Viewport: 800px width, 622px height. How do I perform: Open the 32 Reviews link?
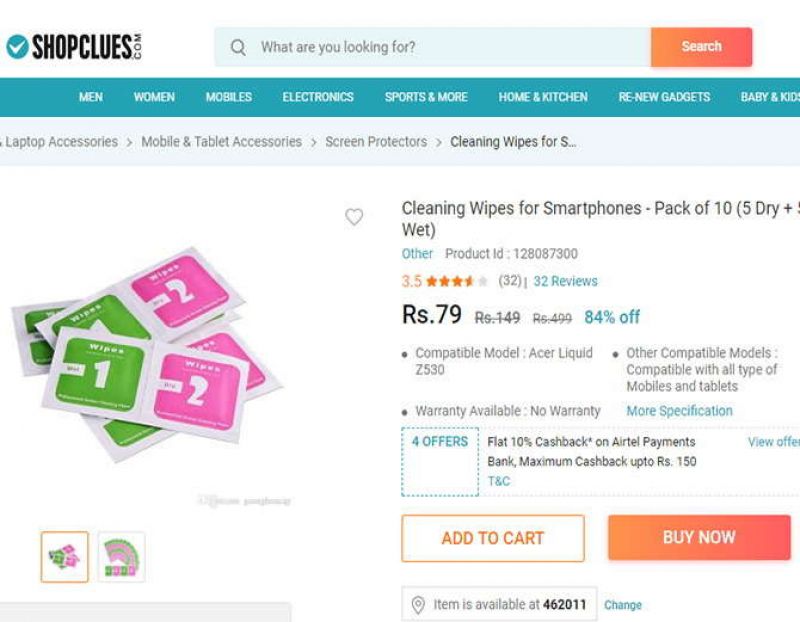click(565, 282)
